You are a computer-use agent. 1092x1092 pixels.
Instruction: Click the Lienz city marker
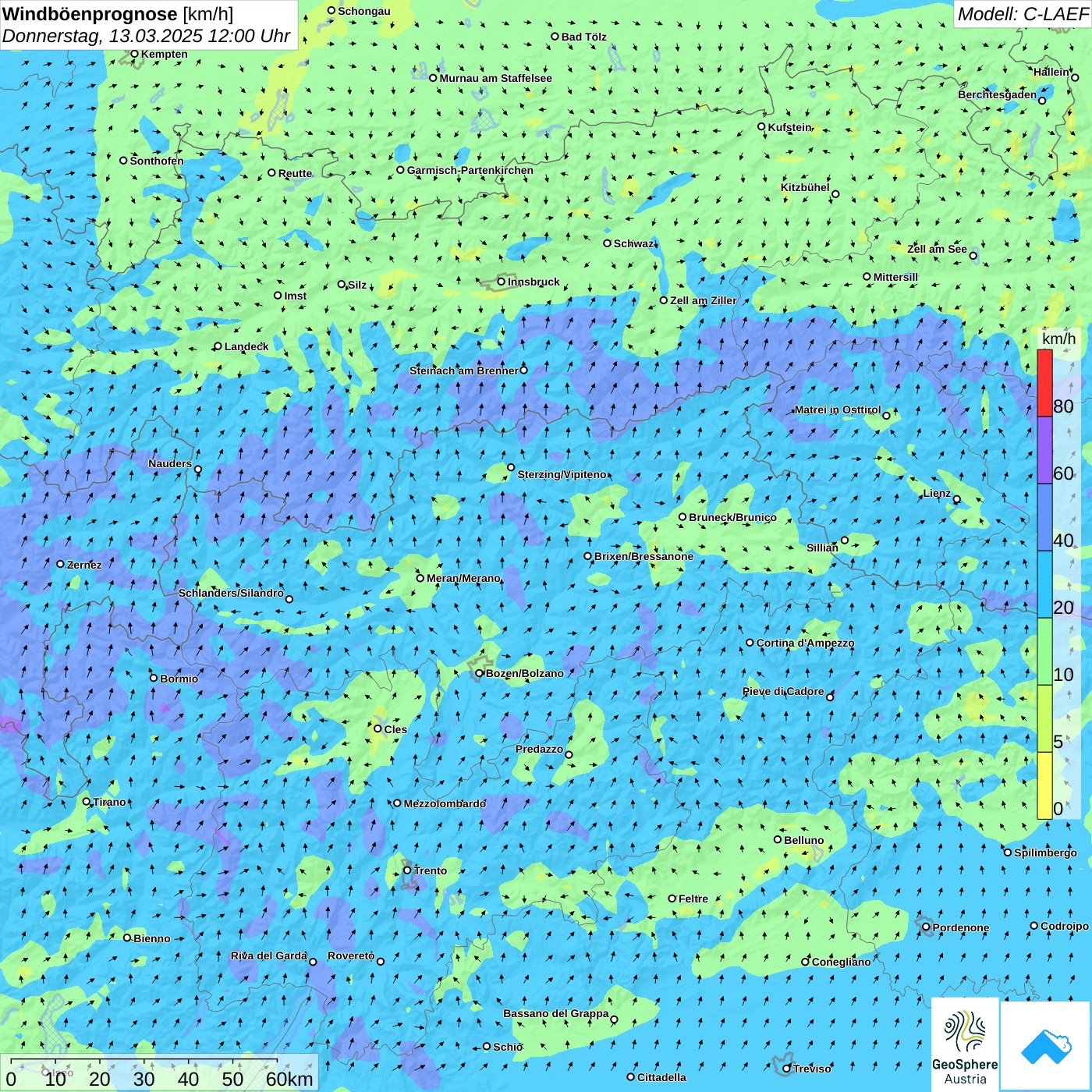tap(957, 499)
